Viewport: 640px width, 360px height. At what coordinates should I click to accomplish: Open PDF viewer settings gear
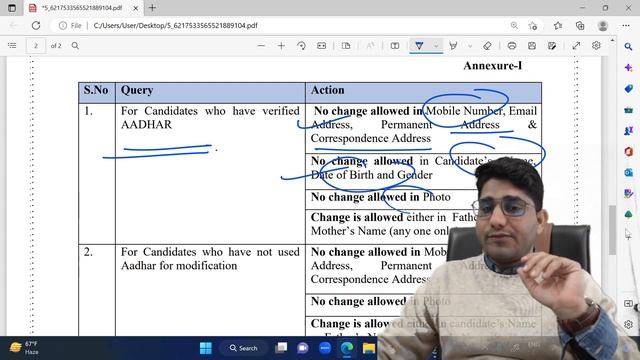pos(596,45)
